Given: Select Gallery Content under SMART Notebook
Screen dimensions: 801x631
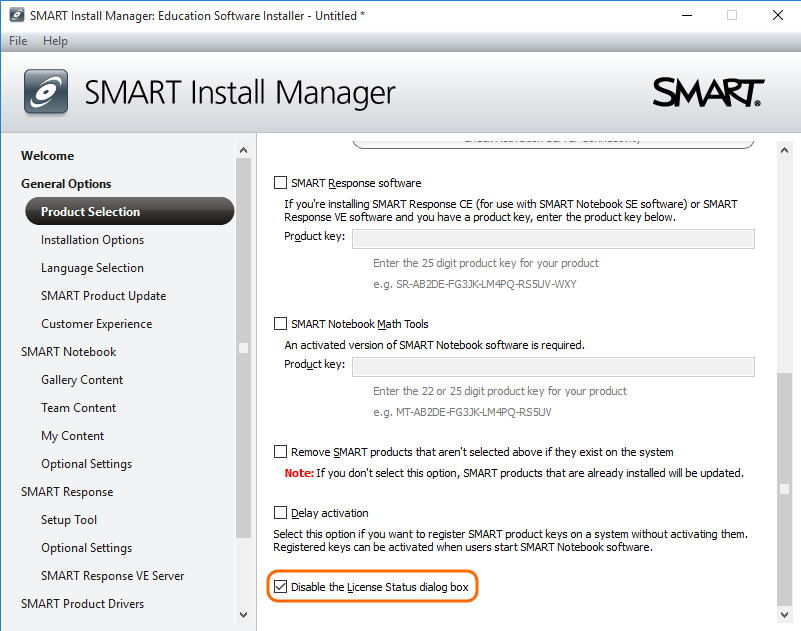Looking at the screenshot, I should (82, 380).
